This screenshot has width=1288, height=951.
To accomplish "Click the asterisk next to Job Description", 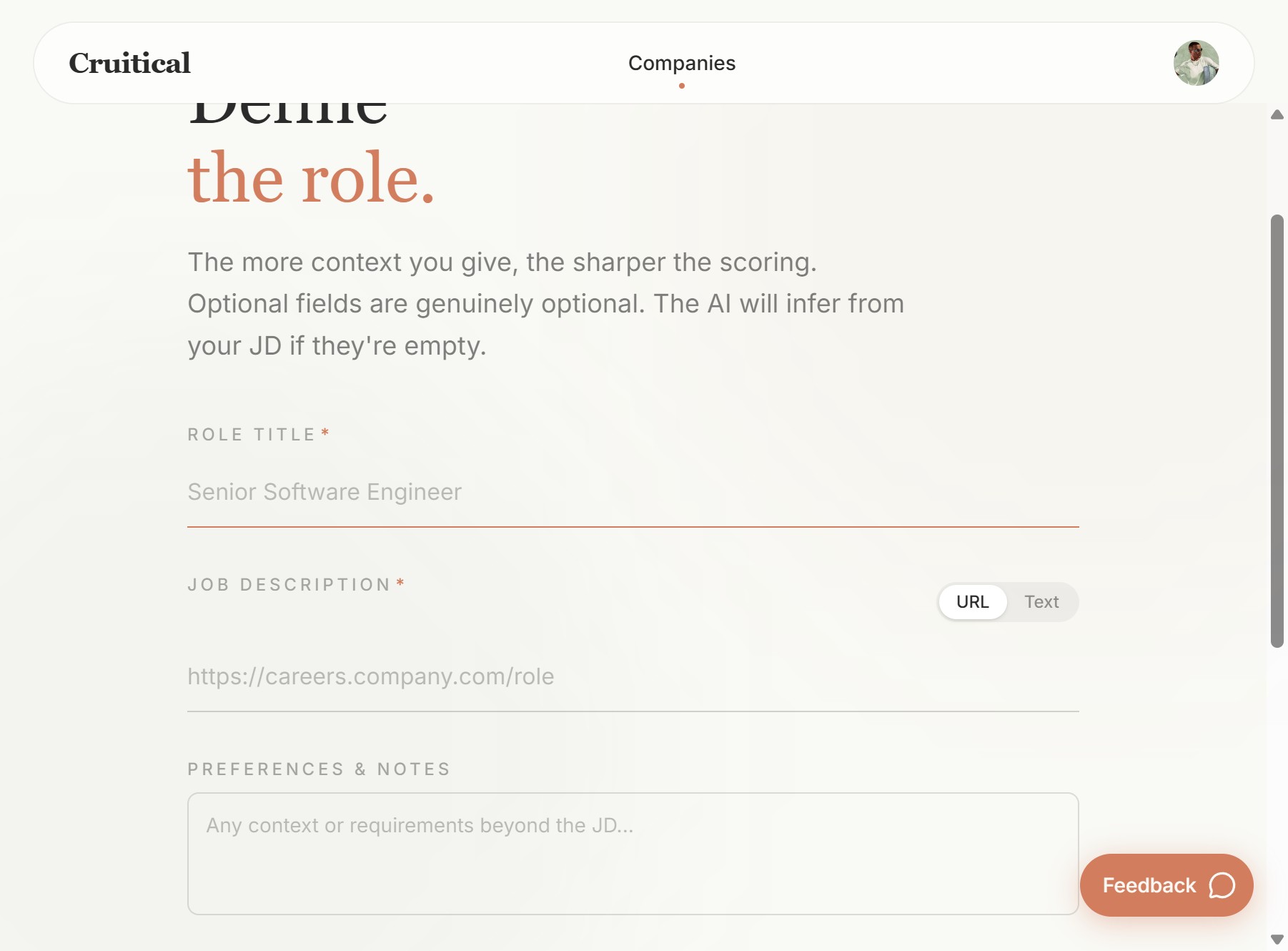I will pos(400,583).
